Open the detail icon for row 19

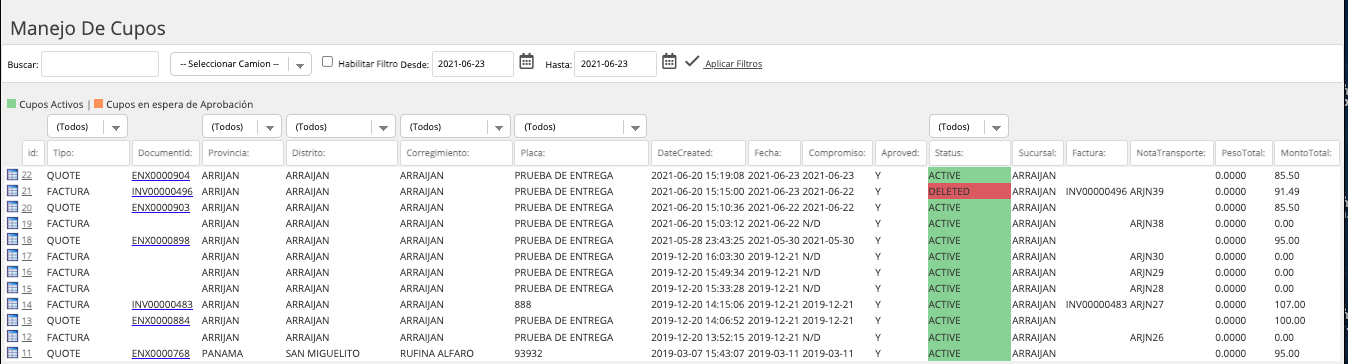13,224
